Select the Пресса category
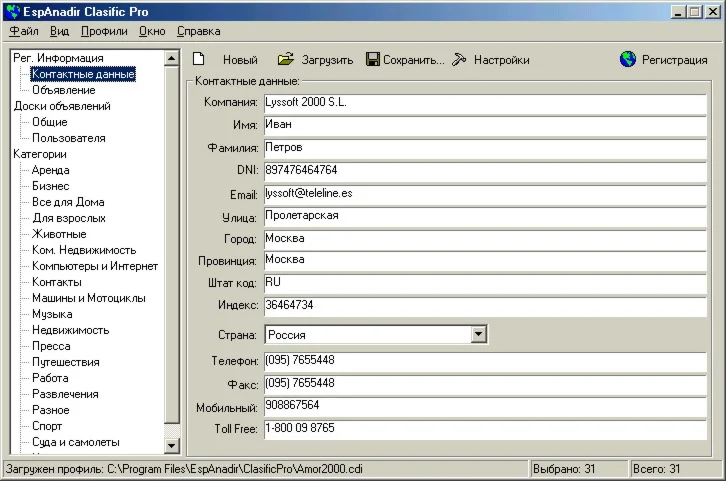 tap(51, 346)
